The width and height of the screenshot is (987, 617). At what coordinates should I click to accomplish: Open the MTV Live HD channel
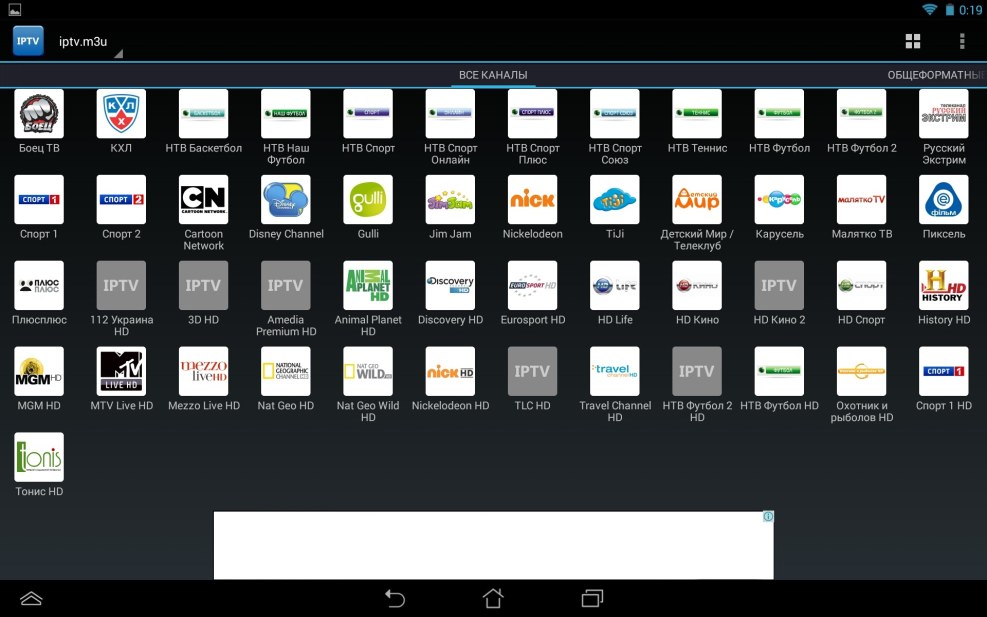[121, 372]
